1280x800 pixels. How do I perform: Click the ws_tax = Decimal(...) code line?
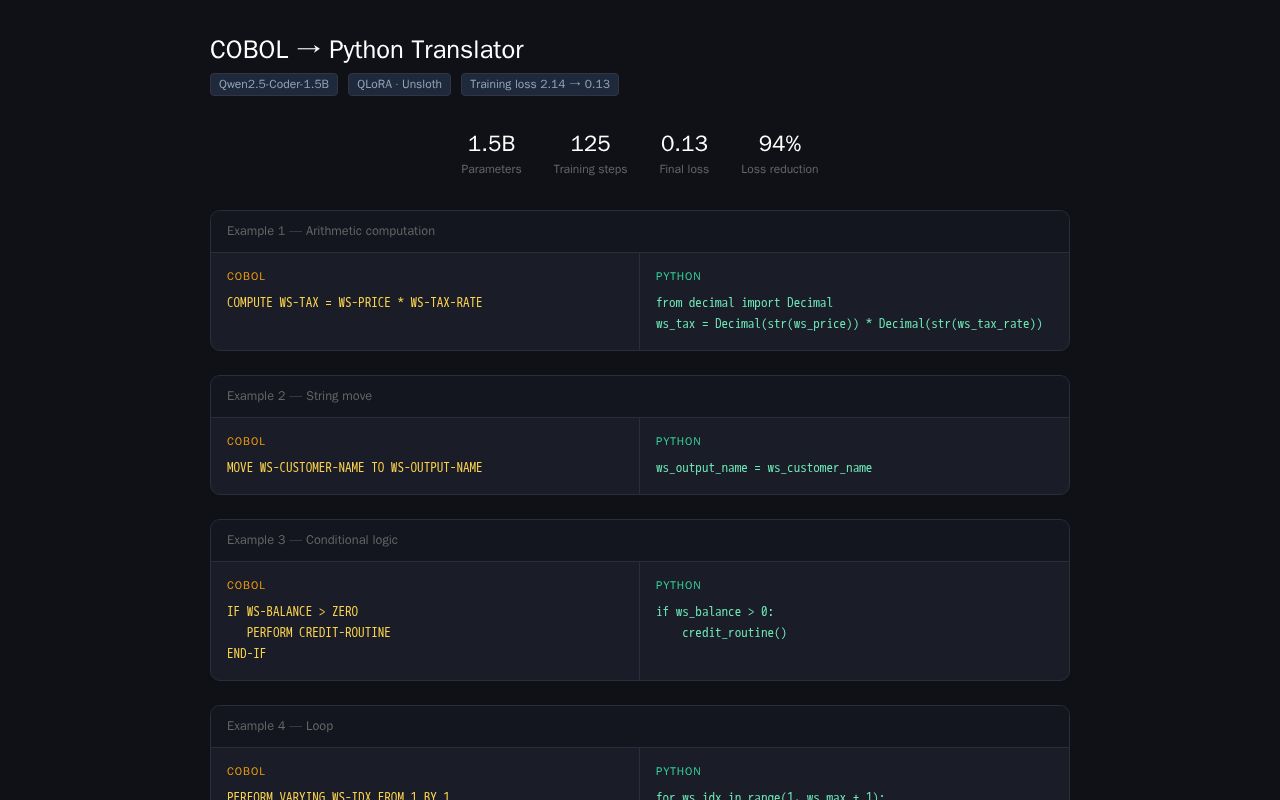tap(849, 323)
